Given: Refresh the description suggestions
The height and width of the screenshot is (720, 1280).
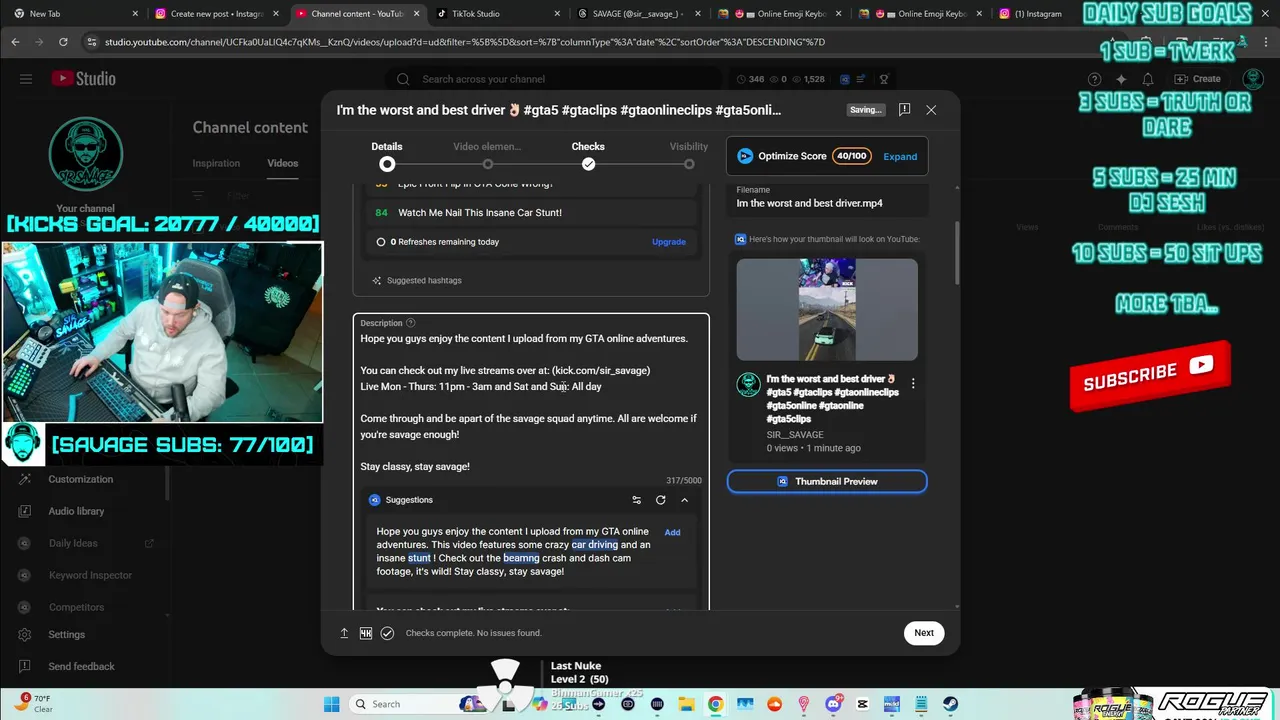Looking at the screenshot, I should click(x=660, y=500).
